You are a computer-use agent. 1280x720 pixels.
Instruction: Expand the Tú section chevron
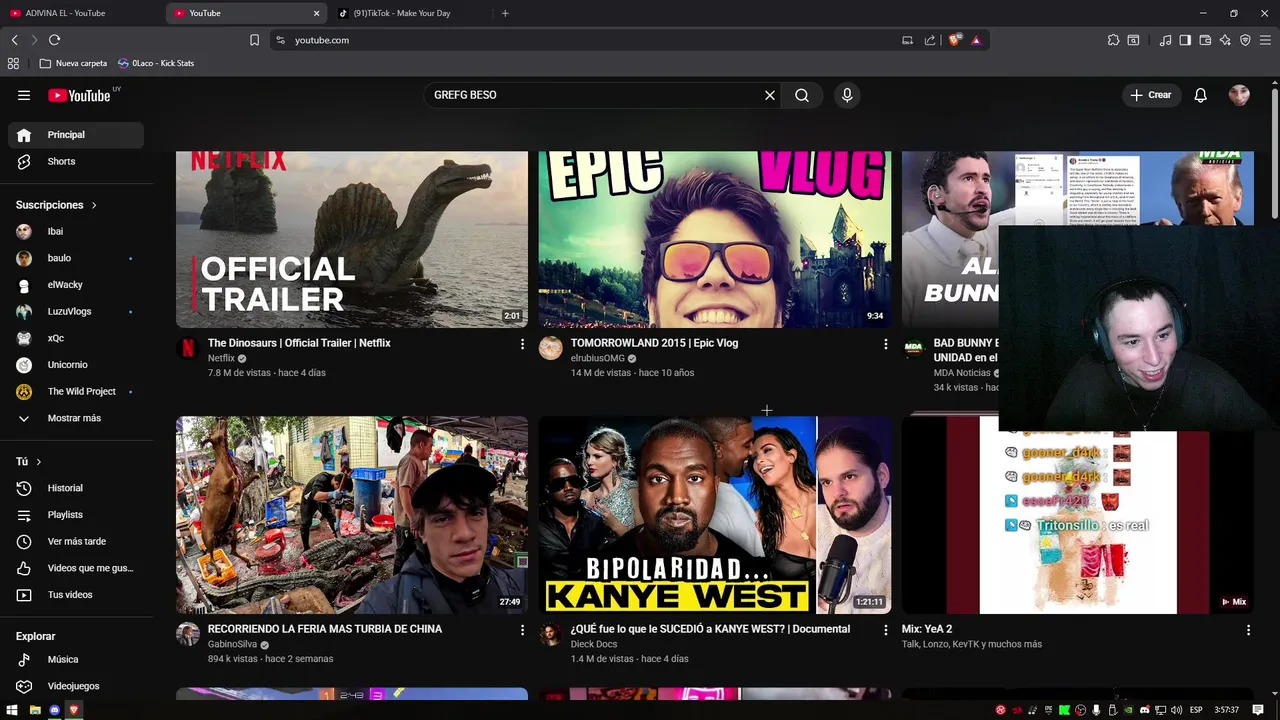pyautogui.click(x=38, y=462)
